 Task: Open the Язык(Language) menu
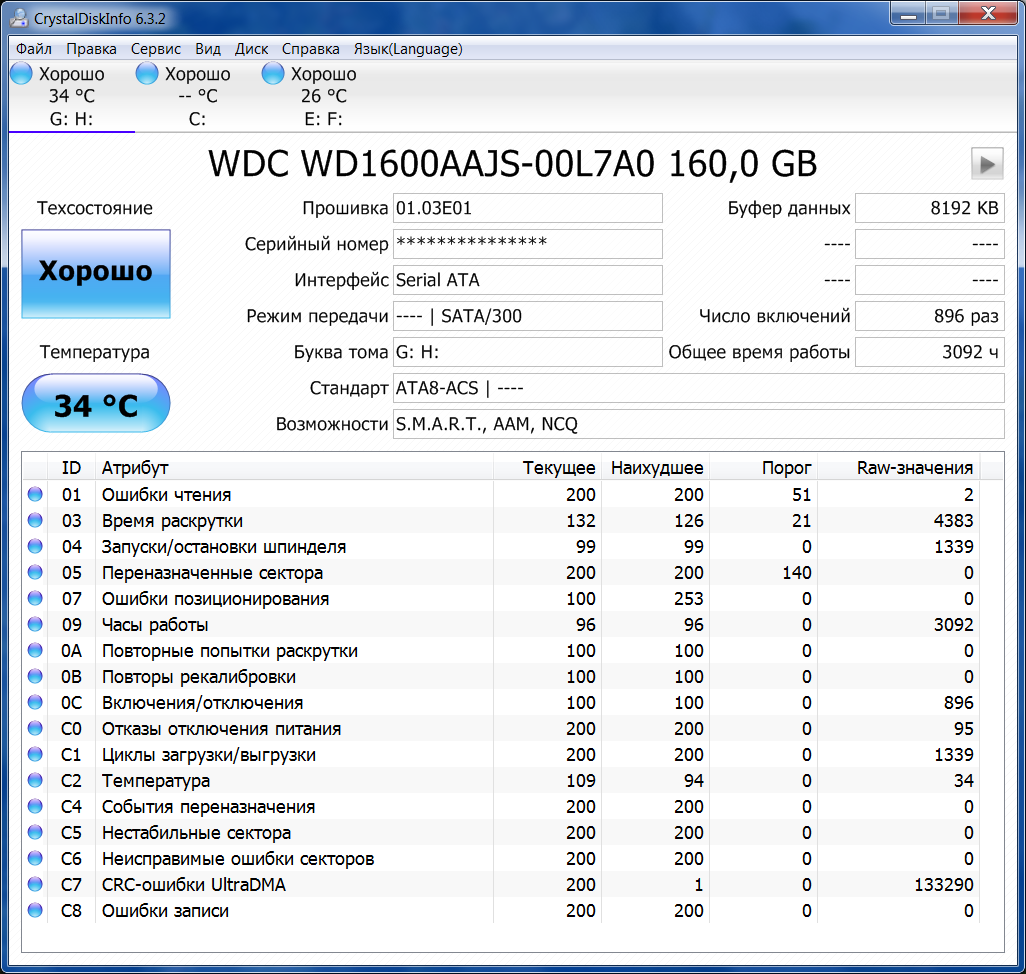[407, 49]
